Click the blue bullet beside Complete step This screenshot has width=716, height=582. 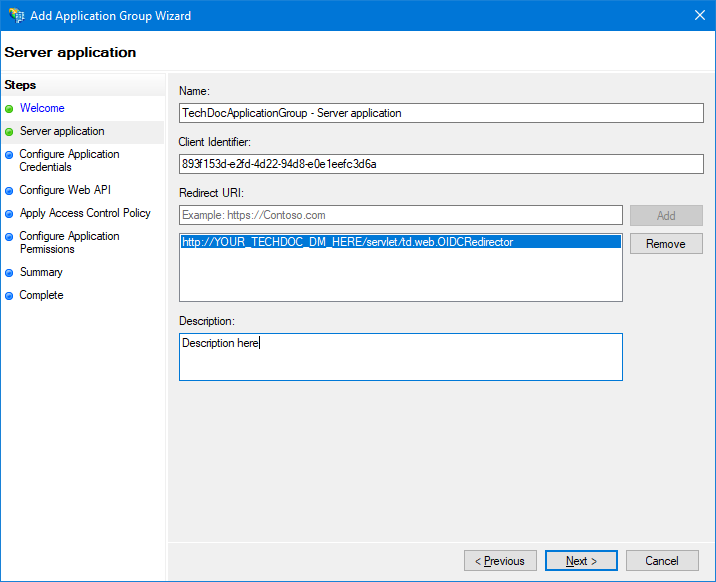click(x=9, y=296)
